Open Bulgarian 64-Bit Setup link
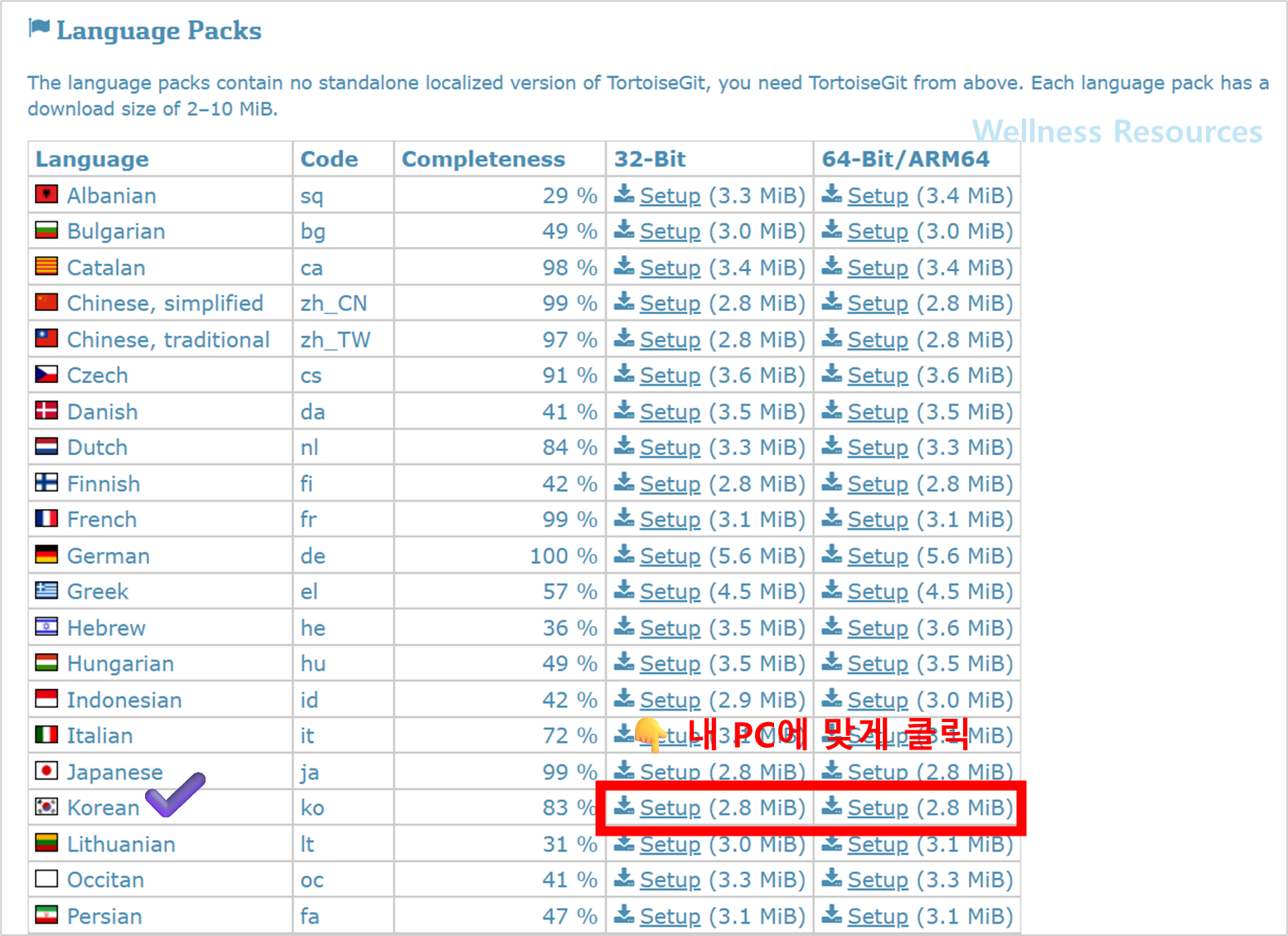The image size is (1288, 936). pyautogui.click(x=878, y=231)
